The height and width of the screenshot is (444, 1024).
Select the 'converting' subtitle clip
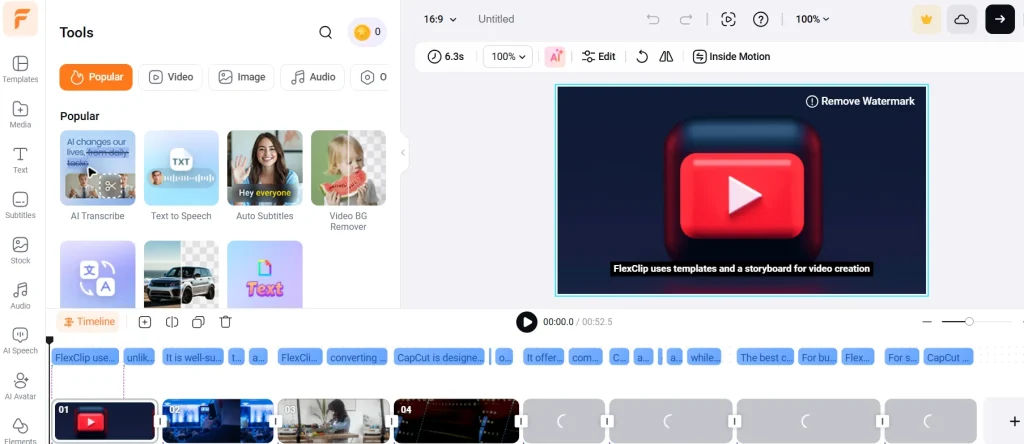tap(359, 357)
